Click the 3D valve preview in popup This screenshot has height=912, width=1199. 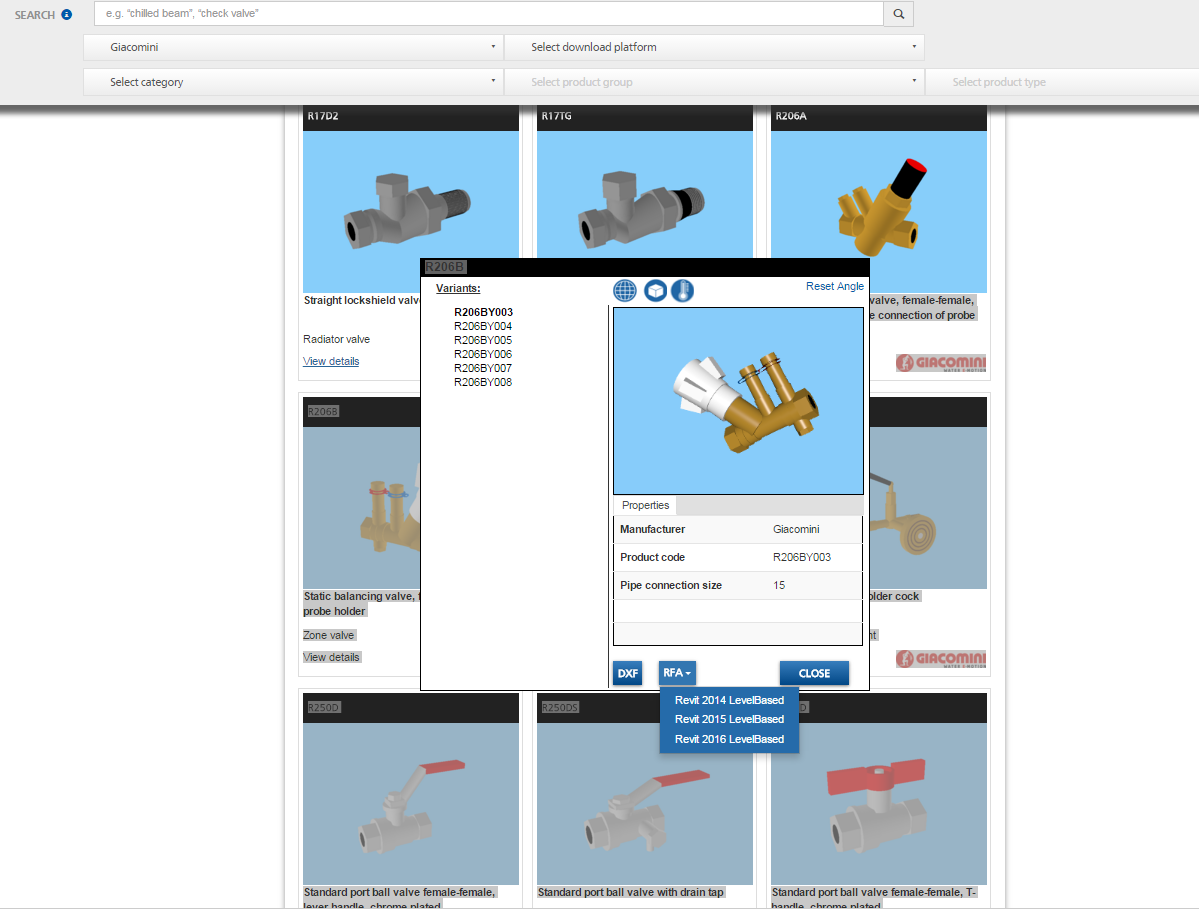point(738,401)
